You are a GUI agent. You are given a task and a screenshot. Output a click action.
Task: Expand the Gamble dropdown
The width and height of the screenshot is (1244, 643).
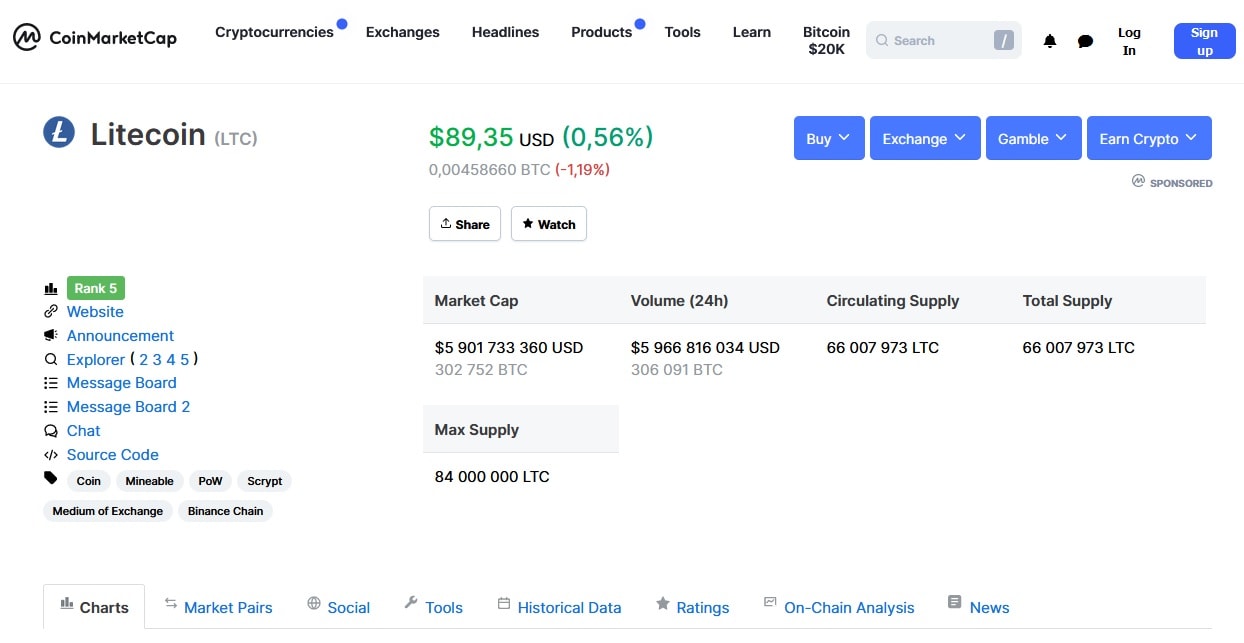coord(1034,138)
